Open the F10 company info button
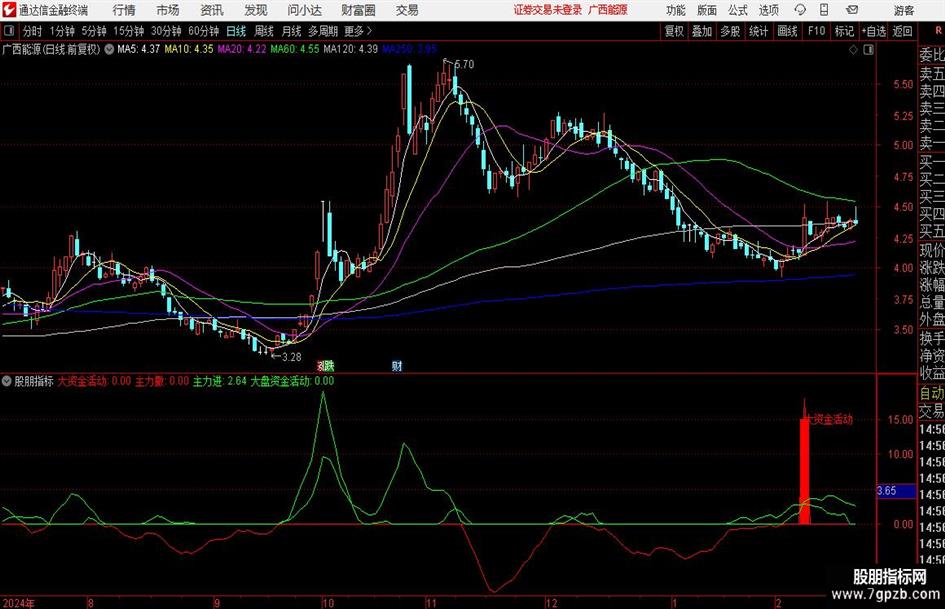 (x=817, y=31)
